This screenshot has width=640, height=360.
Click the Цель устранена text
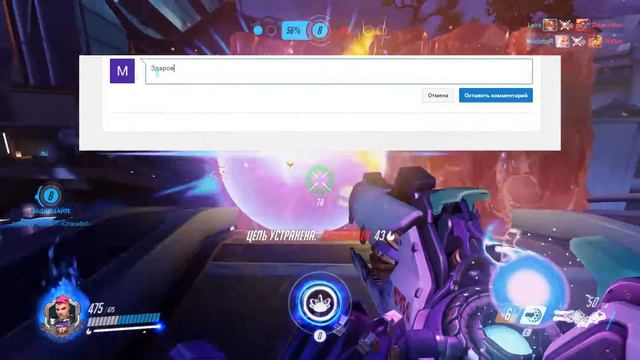pos(281,236)
